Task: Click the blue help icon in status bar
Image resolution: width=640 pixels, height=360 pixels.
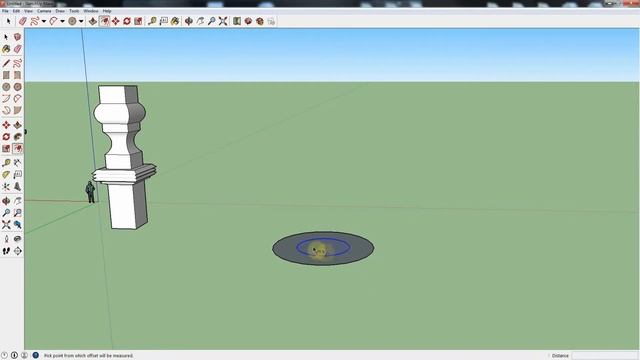Action: (x=36, y=356)
